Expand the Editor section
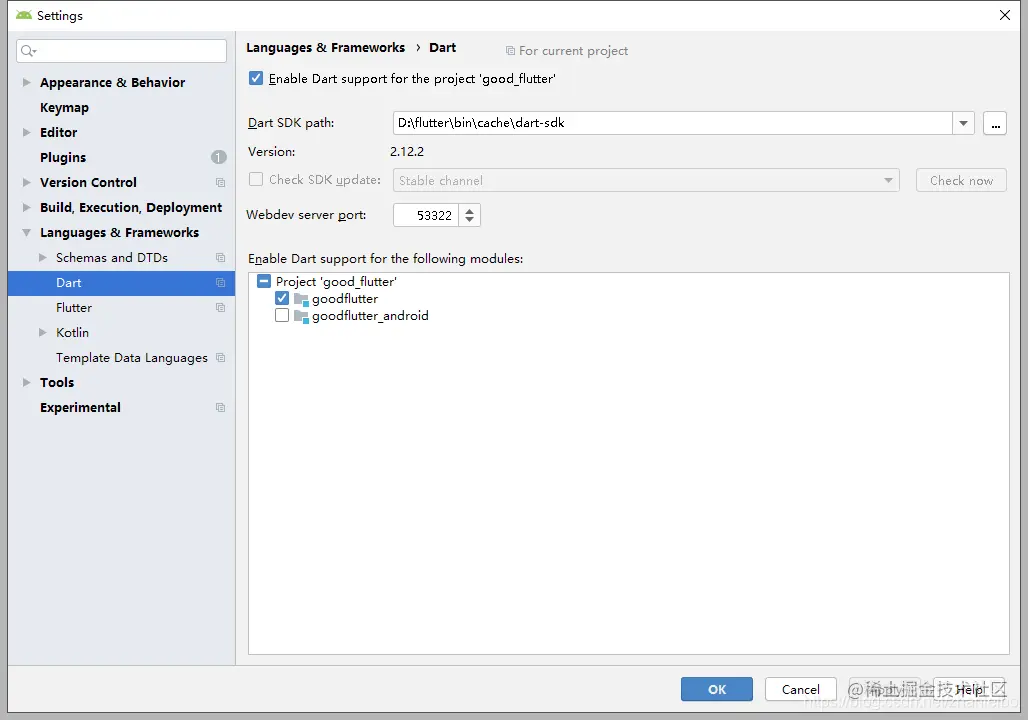 tap(26, 132)
